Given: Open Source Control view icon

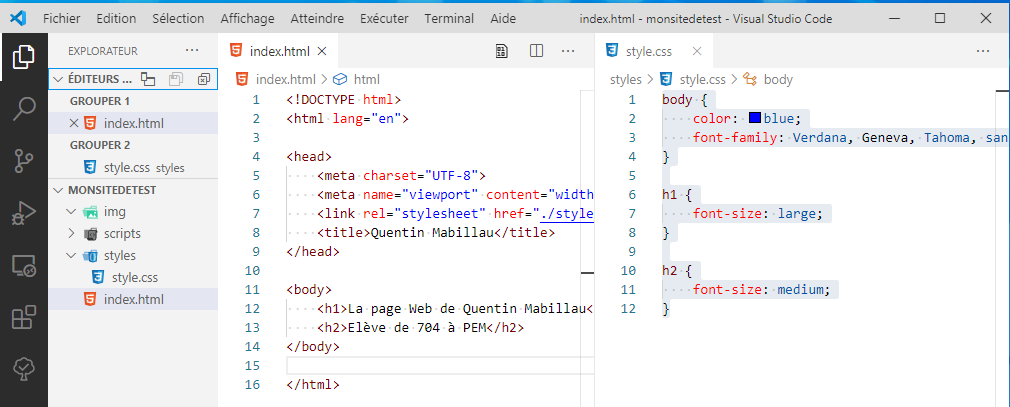Looking at the screenshot, I should click(24, 161).
